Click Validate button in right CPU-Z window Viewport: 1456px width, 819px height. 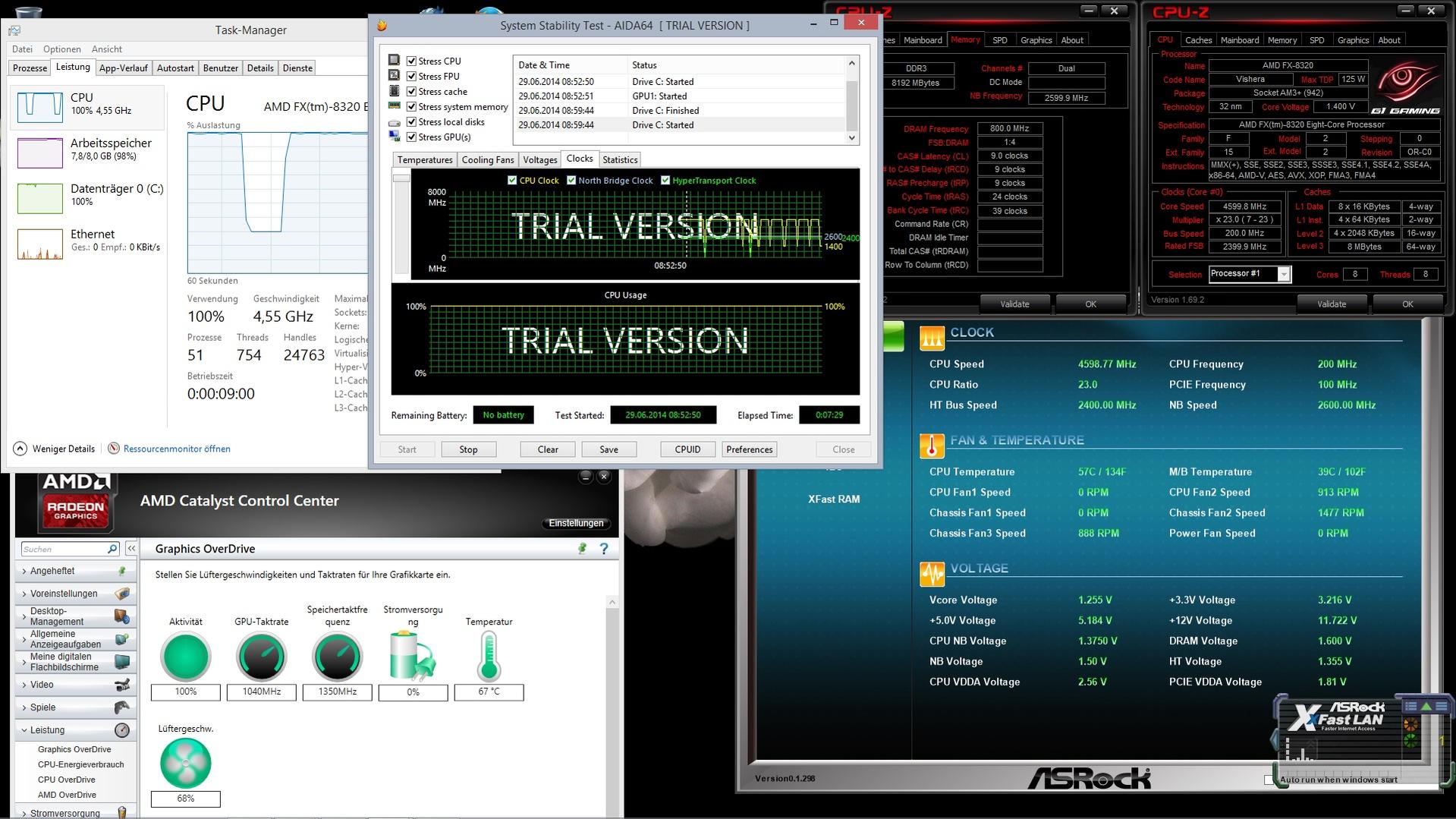tap(1332, 304)
